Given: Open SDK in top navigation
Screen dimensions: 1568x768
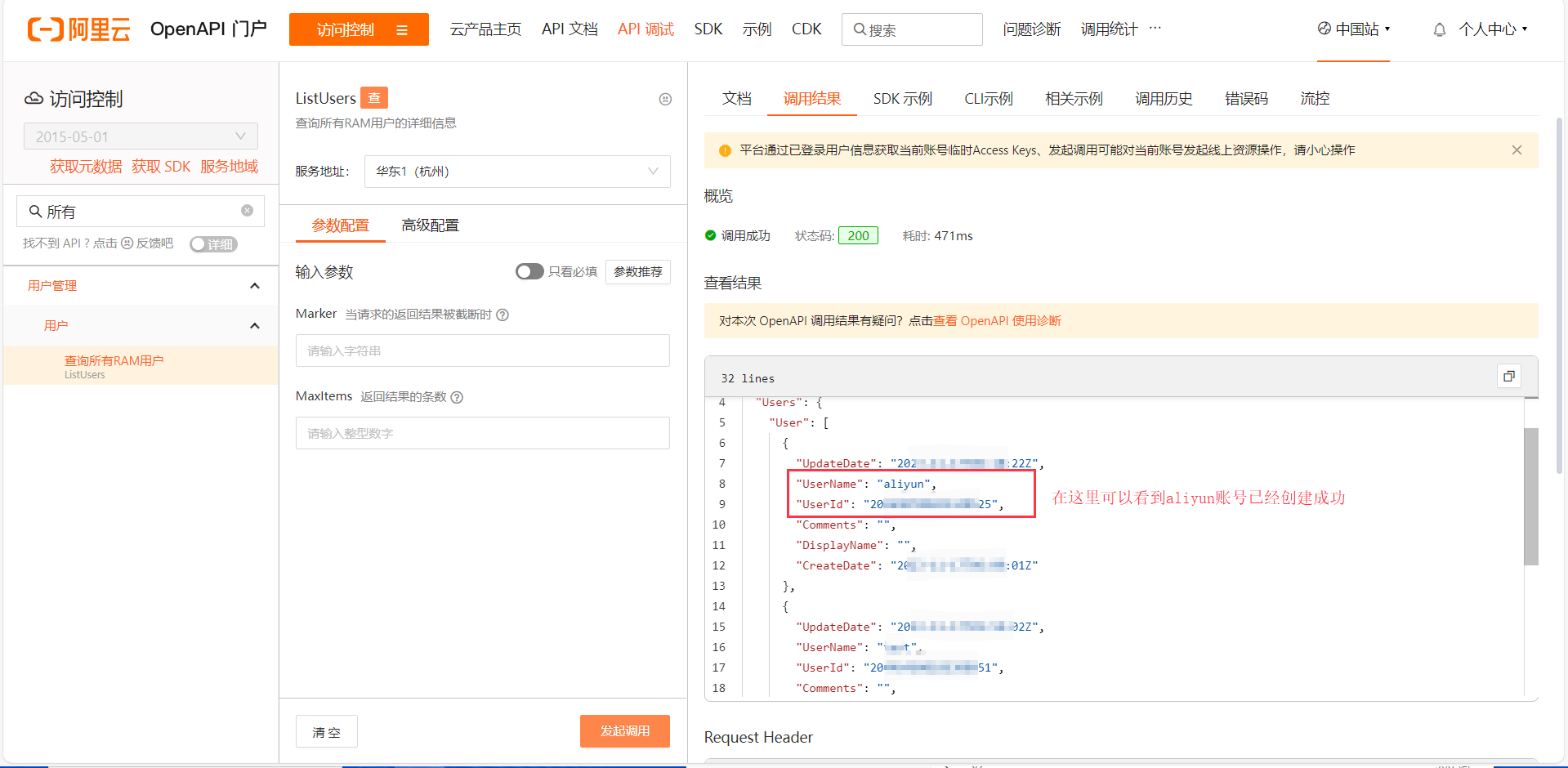Looking at the screenshot, I should point(708,29).
